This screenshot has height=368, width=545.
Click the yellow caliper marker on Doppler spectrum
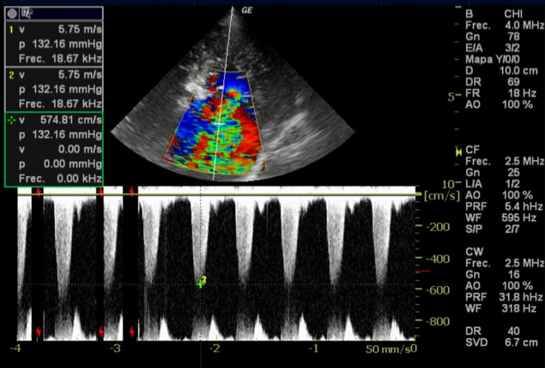point(202,282)
